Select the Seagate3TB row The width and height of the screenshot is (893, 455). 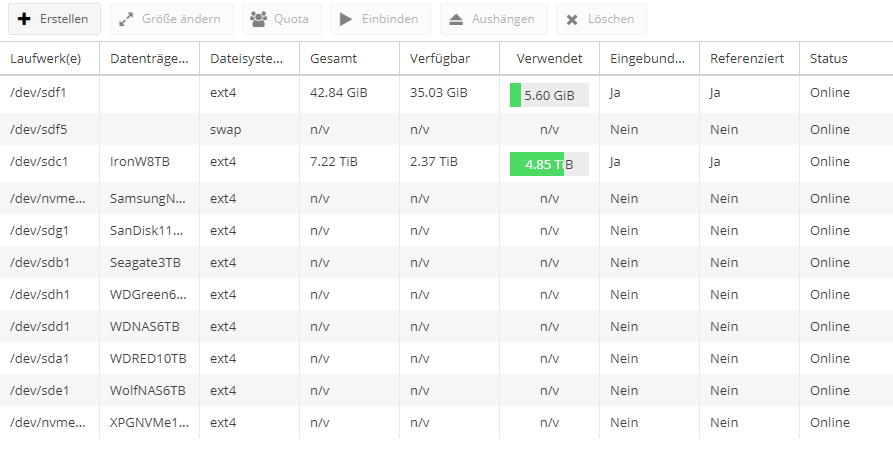pos(446,263)
